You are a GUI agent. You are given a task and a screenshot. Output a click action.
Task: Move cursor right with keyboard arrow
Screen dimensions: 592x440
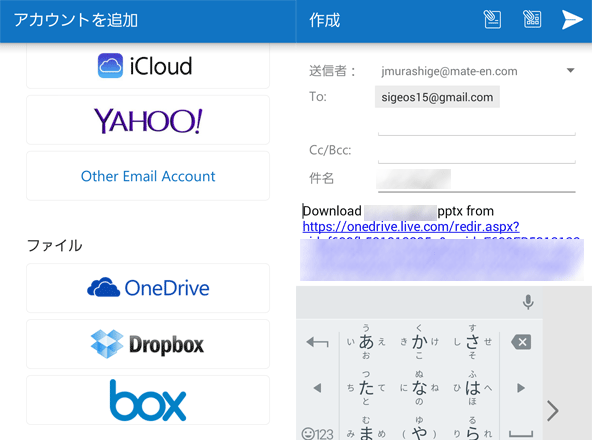(x=521, y=388)
